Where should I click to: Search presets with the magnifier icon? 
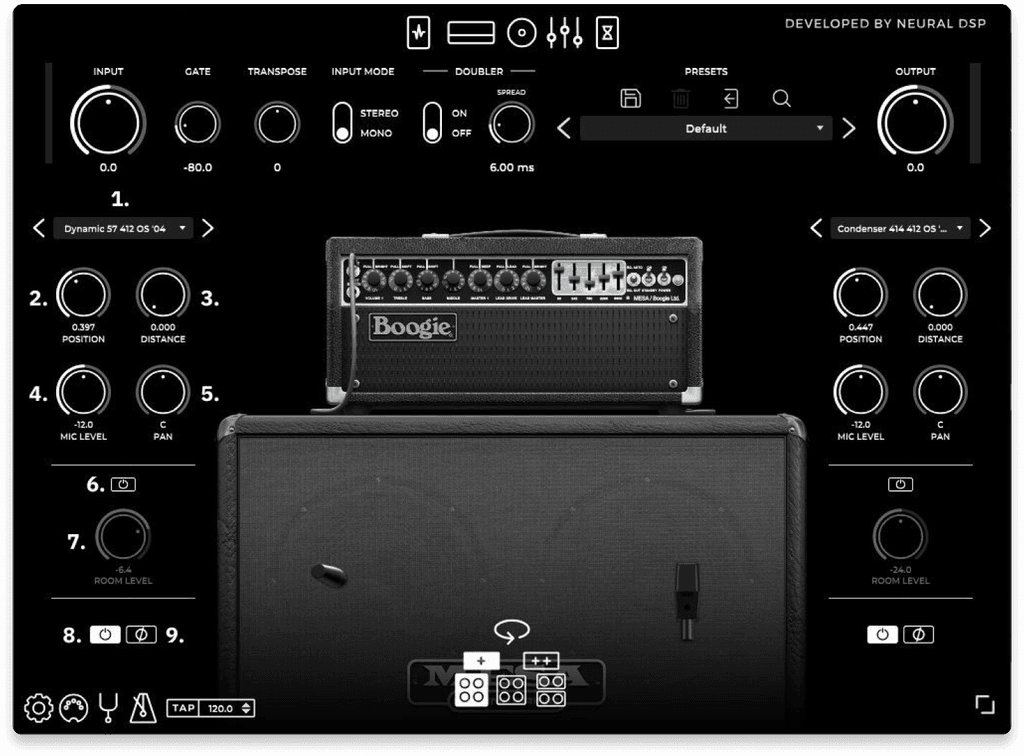tap(782, 98)
